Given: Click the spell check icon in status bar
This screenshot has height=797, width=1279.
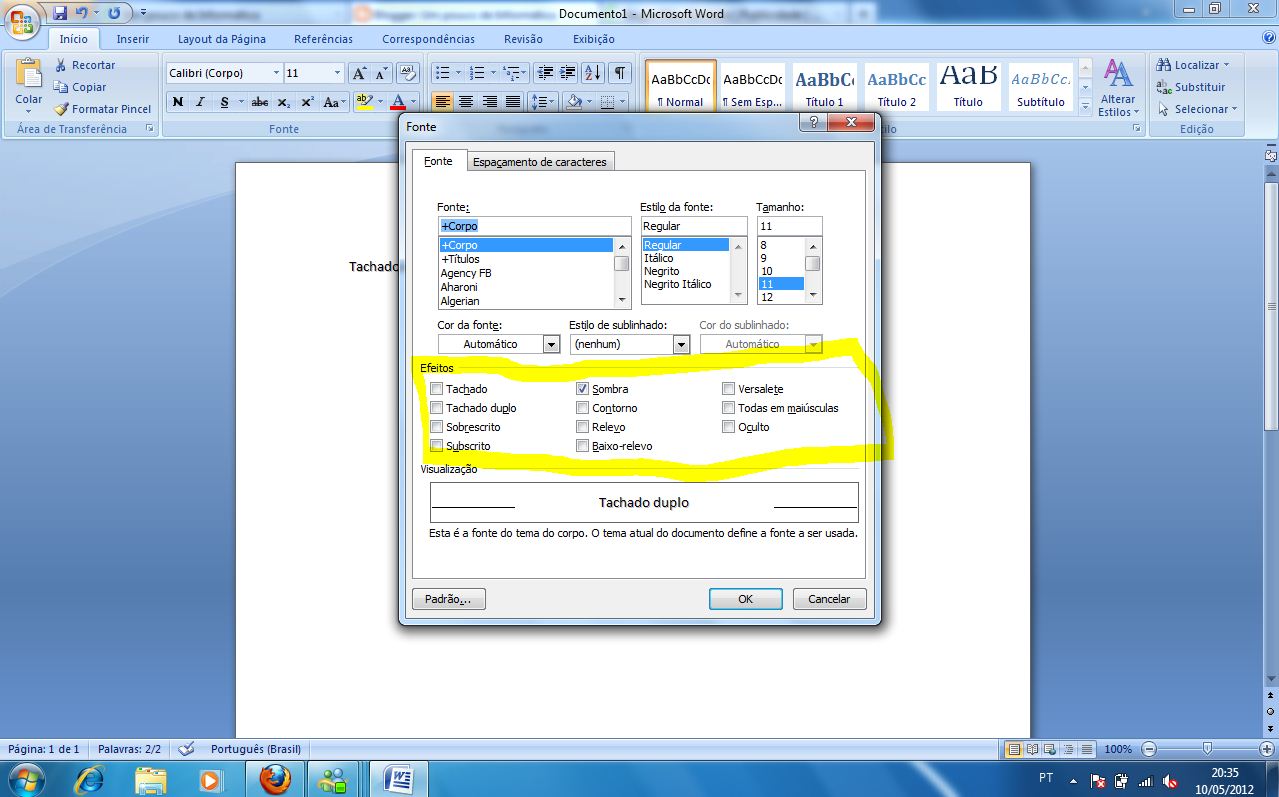Looking at the screenshot, I should click(x=186, y=749).
